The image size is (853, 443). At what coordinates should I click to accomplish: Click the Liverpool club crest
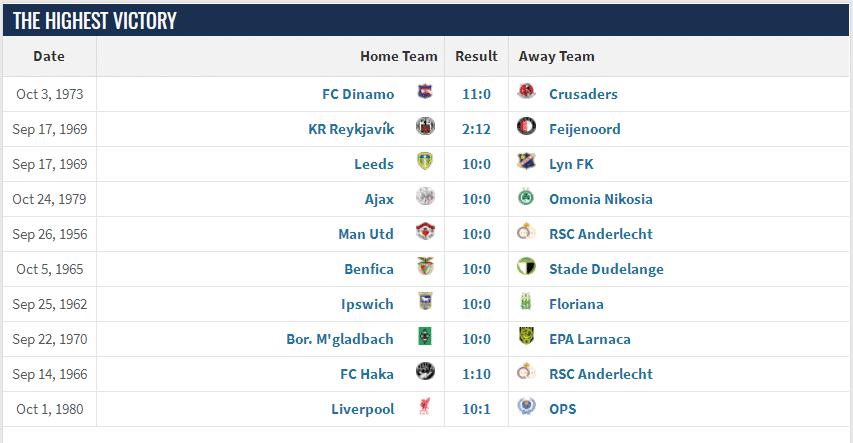425,406
